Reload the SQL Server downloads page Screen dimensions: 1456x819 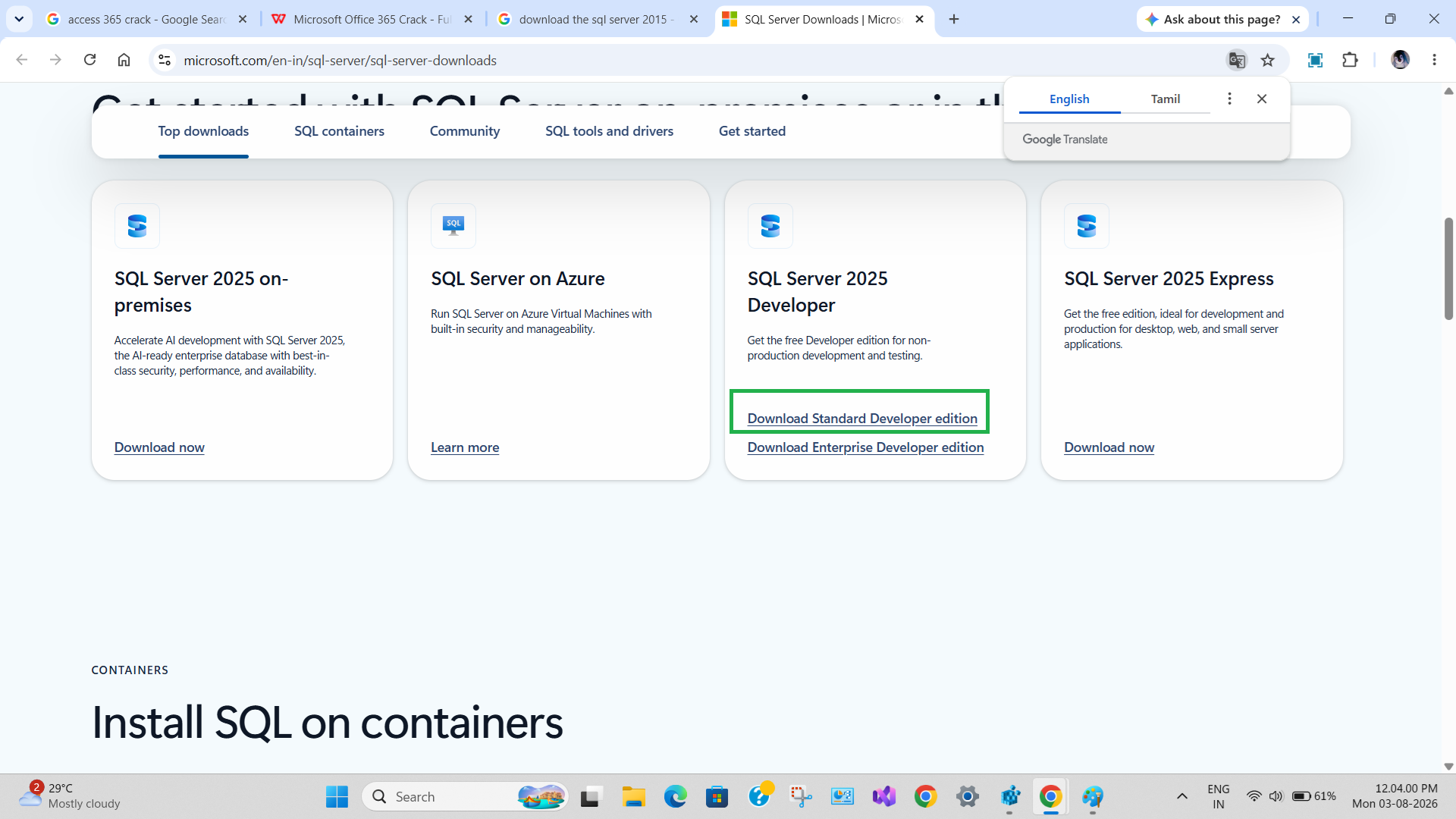tap(89, 60)
